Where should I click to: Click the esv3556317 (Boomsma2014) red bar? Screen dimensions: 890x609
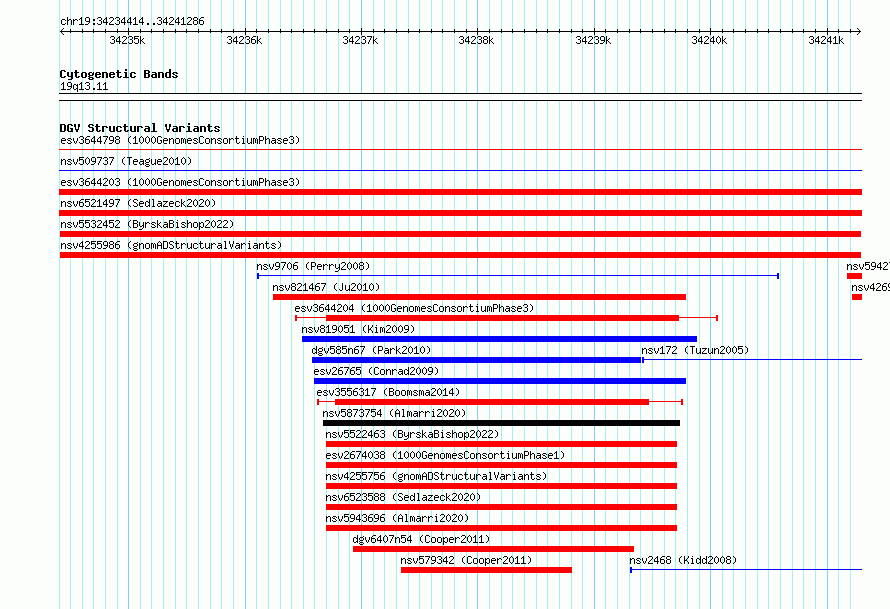492,402
